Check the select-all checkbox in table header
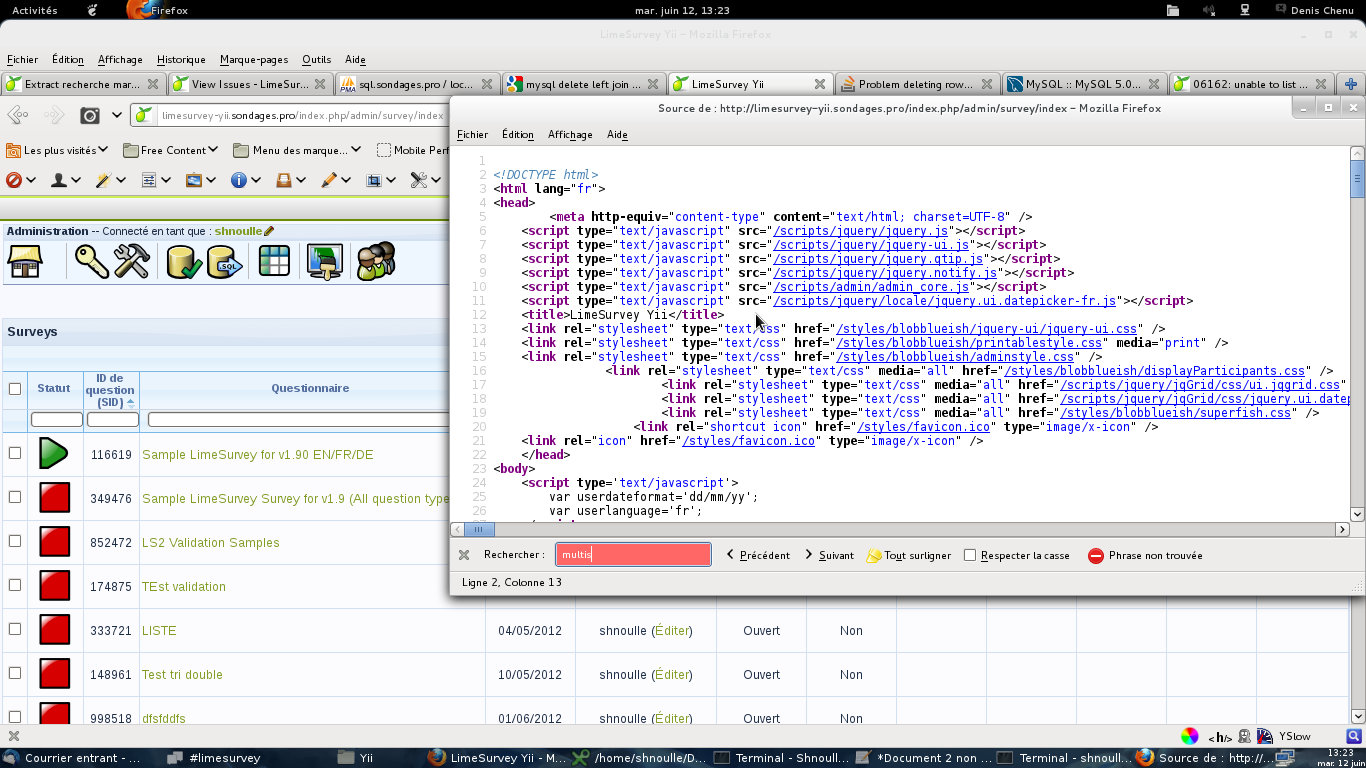This screenshot has width=1366, height=768. (x=15, y=389)
